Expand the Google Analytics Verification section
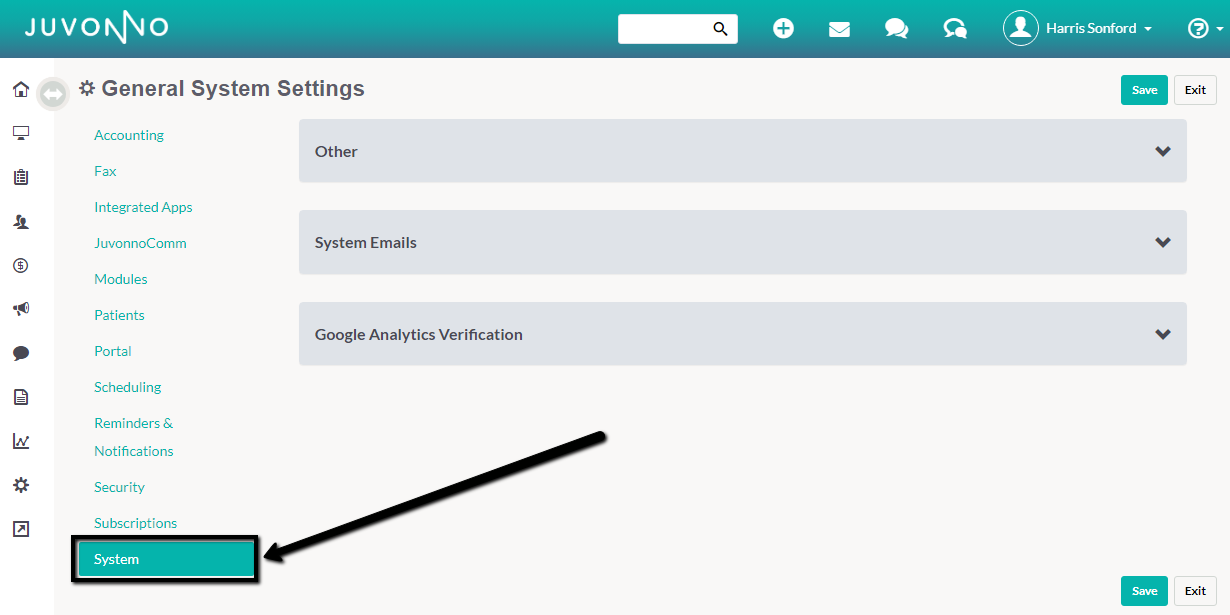Image resolution: width=1230 pixels, height=615 pixels. [x=742, y=334]
